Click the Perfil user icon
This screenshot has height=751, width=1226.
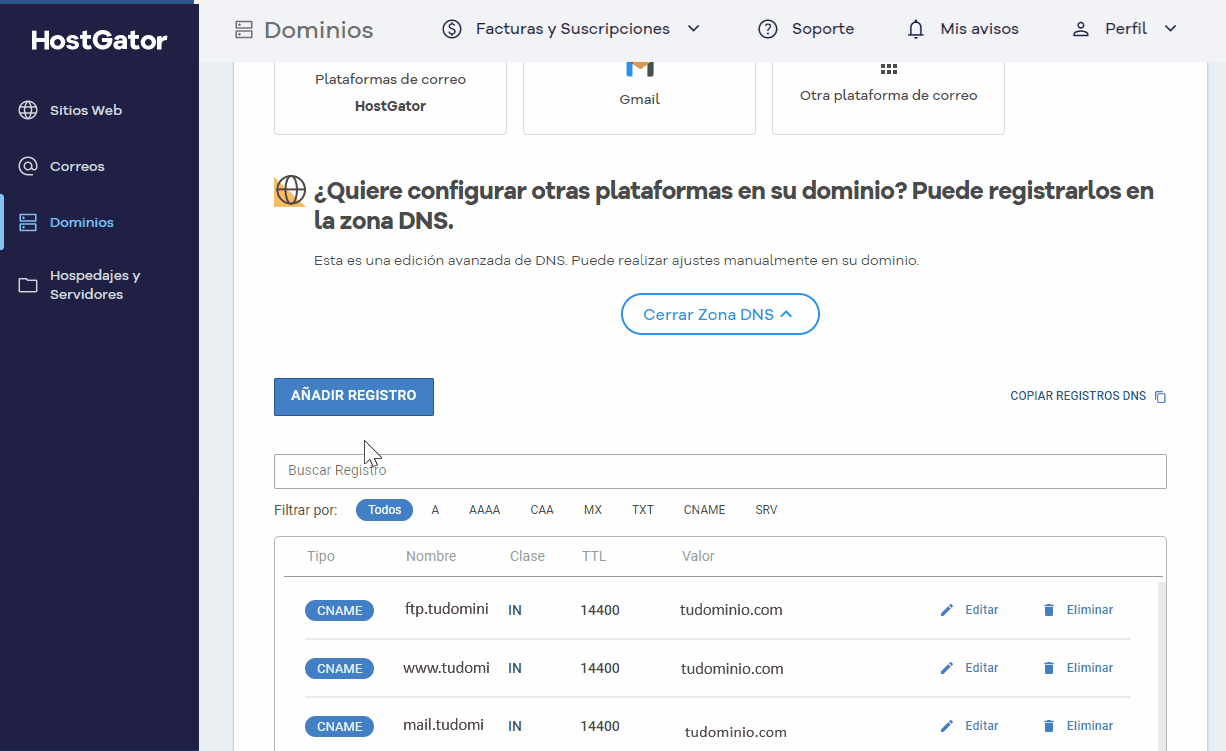click(x=1080, y=29)
